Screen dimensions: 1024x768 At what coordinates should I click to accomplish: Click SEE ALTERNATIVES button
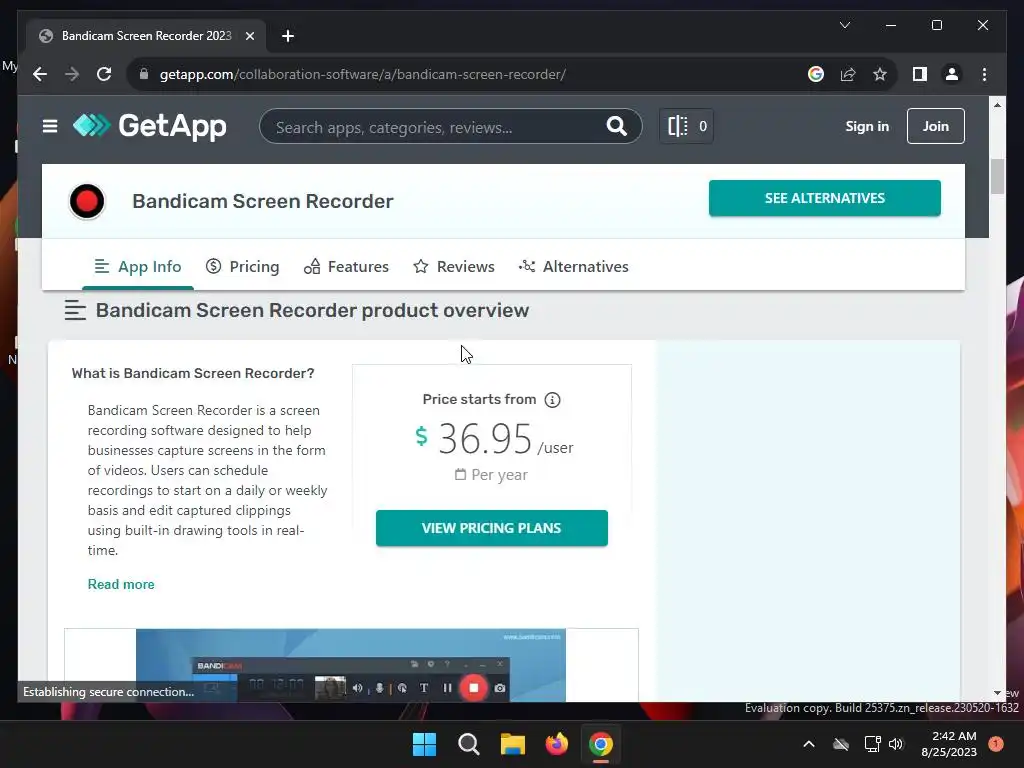pyautogui.click(x=825, y=198)
